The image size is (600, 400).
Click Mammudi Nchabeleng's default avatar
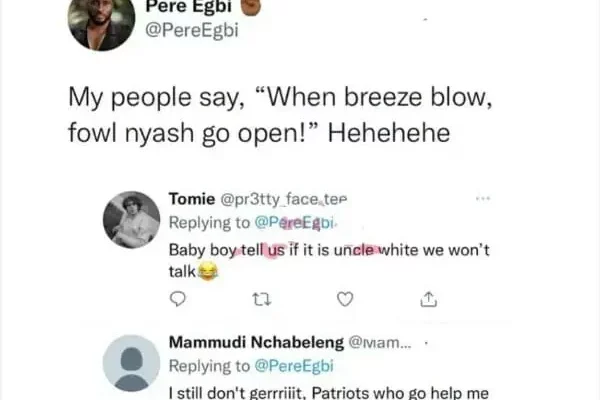click(x=131, y=362)
